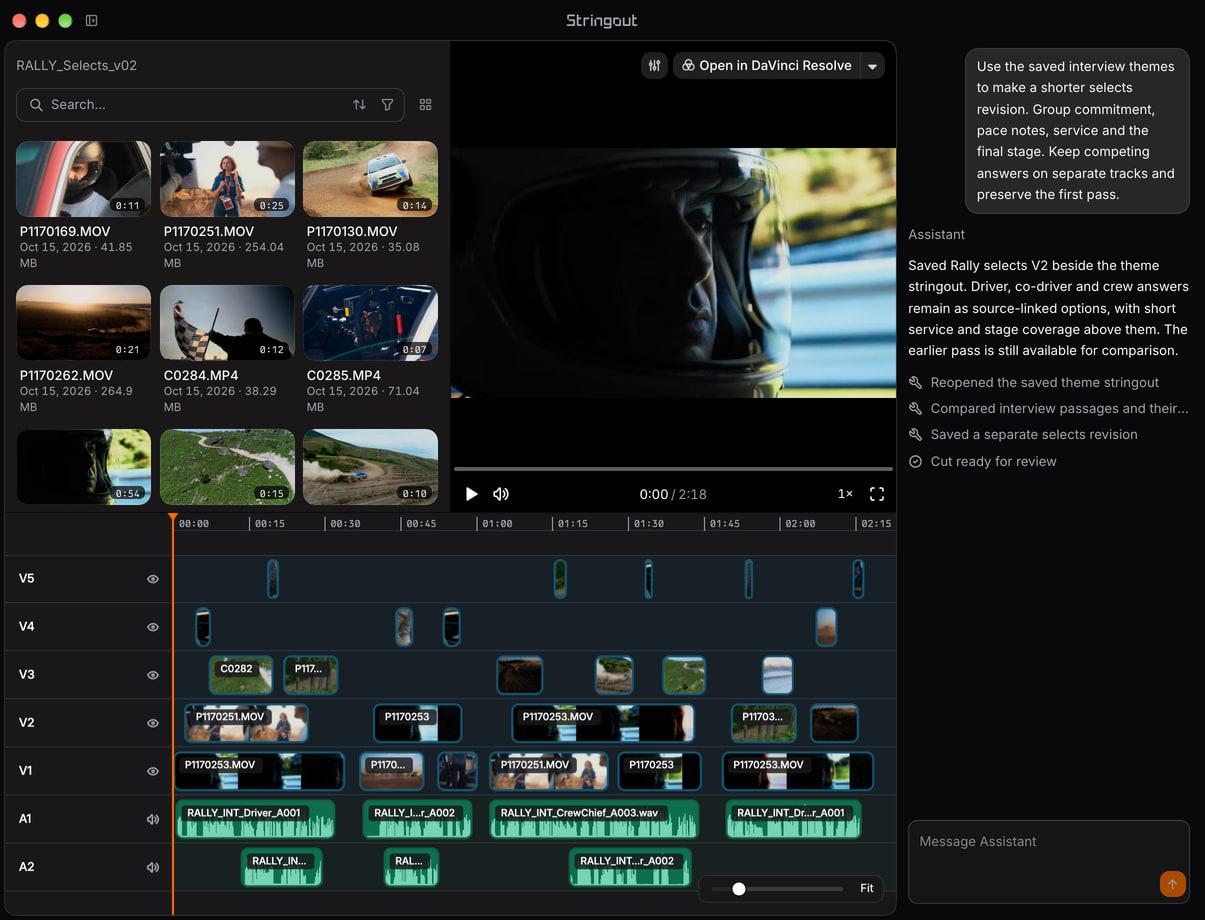1205x920 pixels.
Task: Click the orange playhead at 00:00
Action: coord(173,518)
